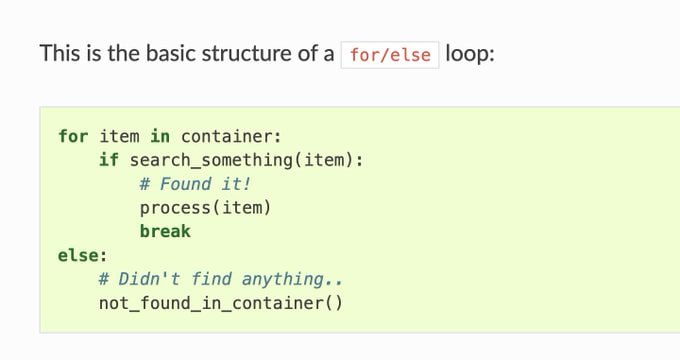Click the word 'loop:' in the heading sentence
The image size is (680, 360).
[x=470, y=54]
